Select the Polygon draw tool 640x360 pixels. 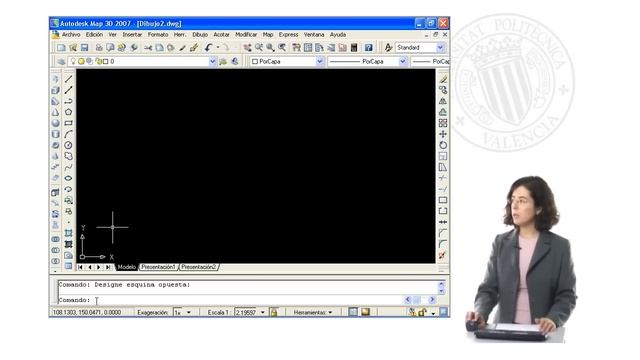[68, 112]
